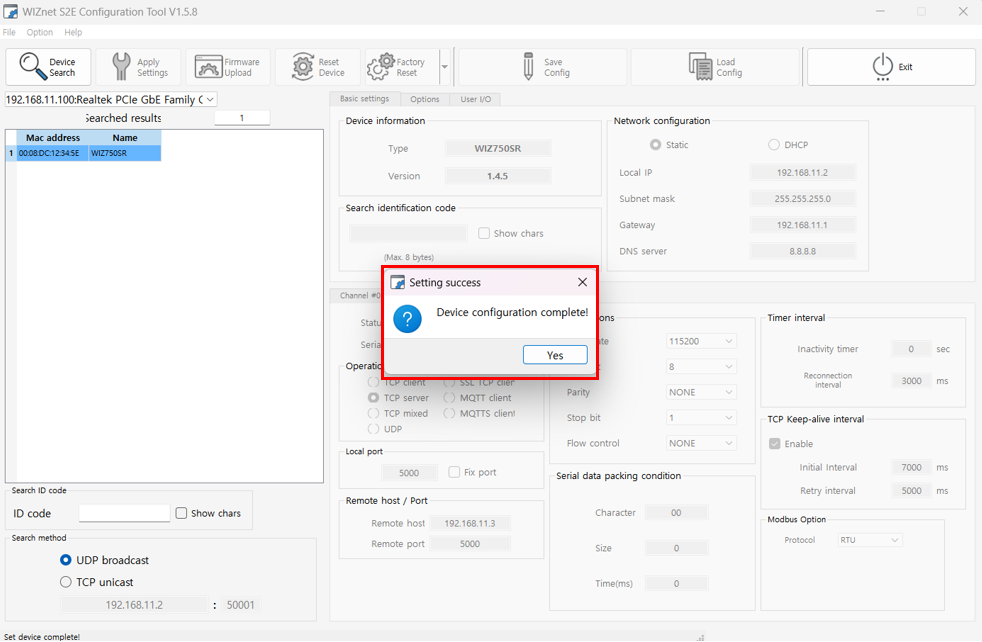Click the Device Search magnifier icon
Screen dimensions: 982x642
tap(29, 67)
